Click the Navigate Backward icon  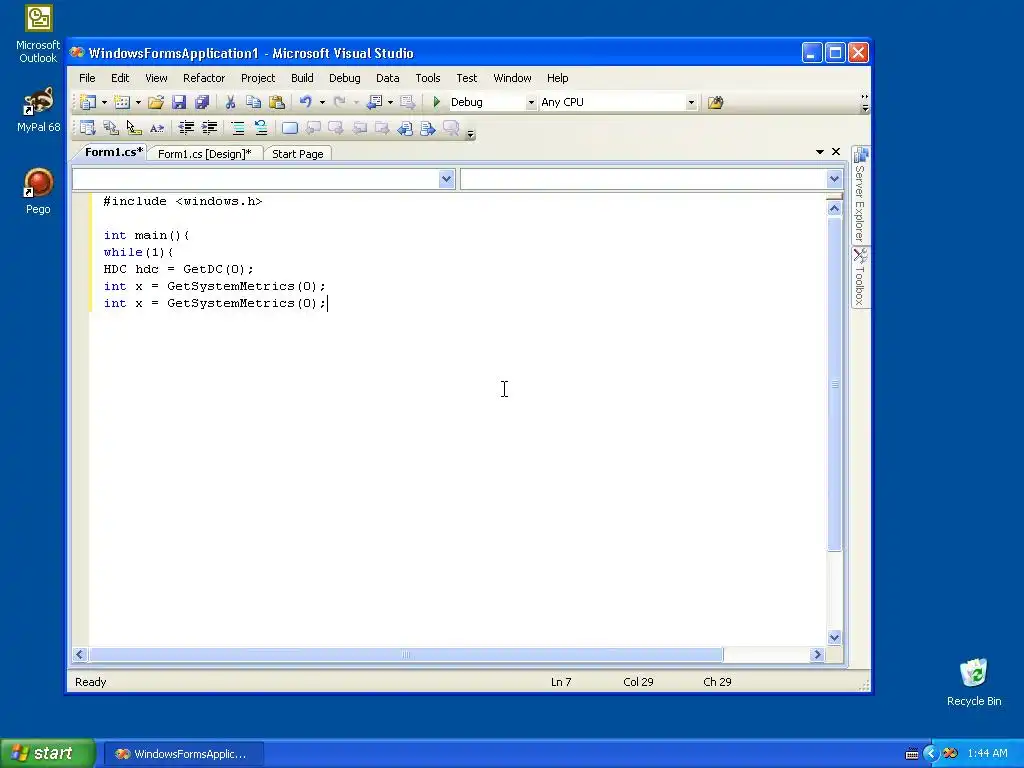coord(374,103)
